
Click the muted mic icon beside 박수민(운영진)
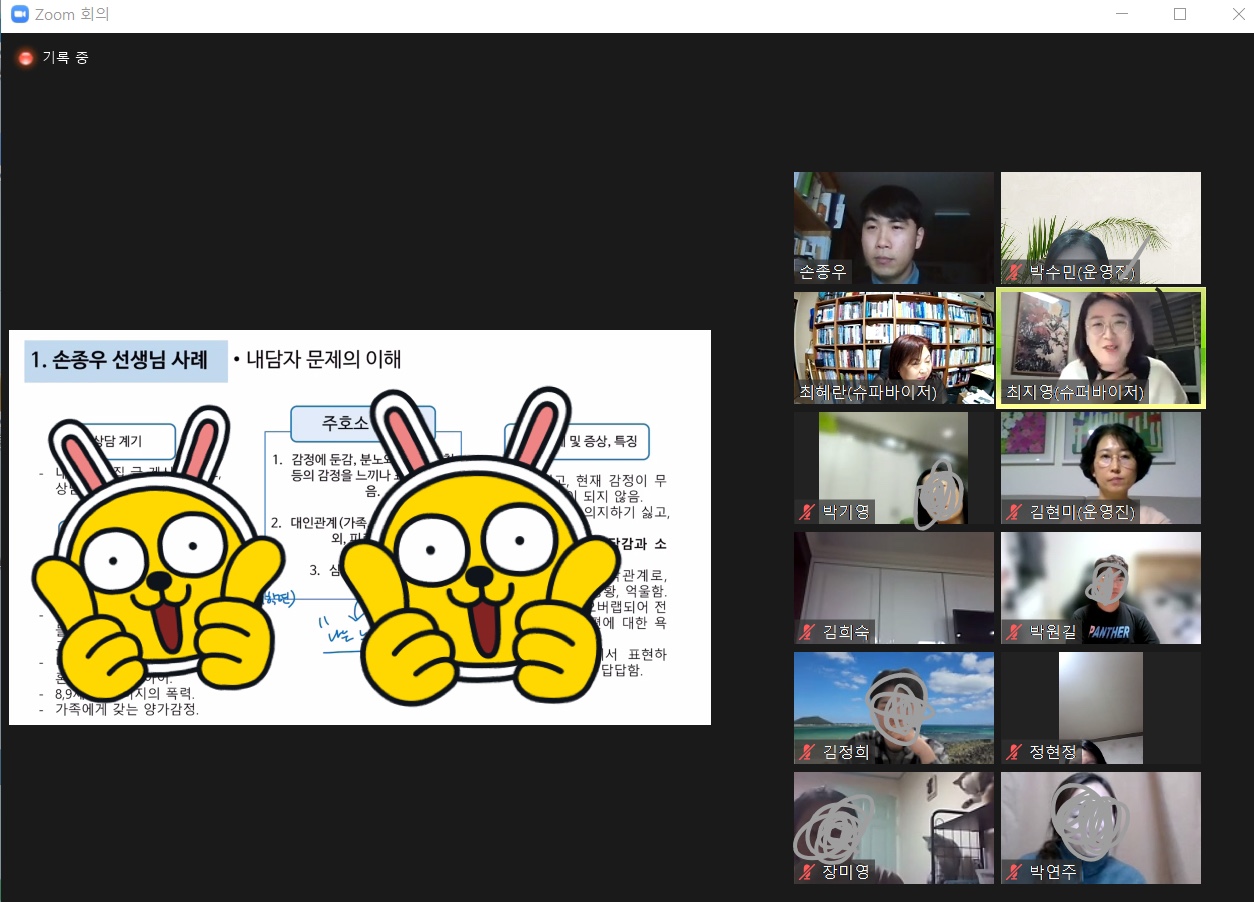tap(1015, 272)
